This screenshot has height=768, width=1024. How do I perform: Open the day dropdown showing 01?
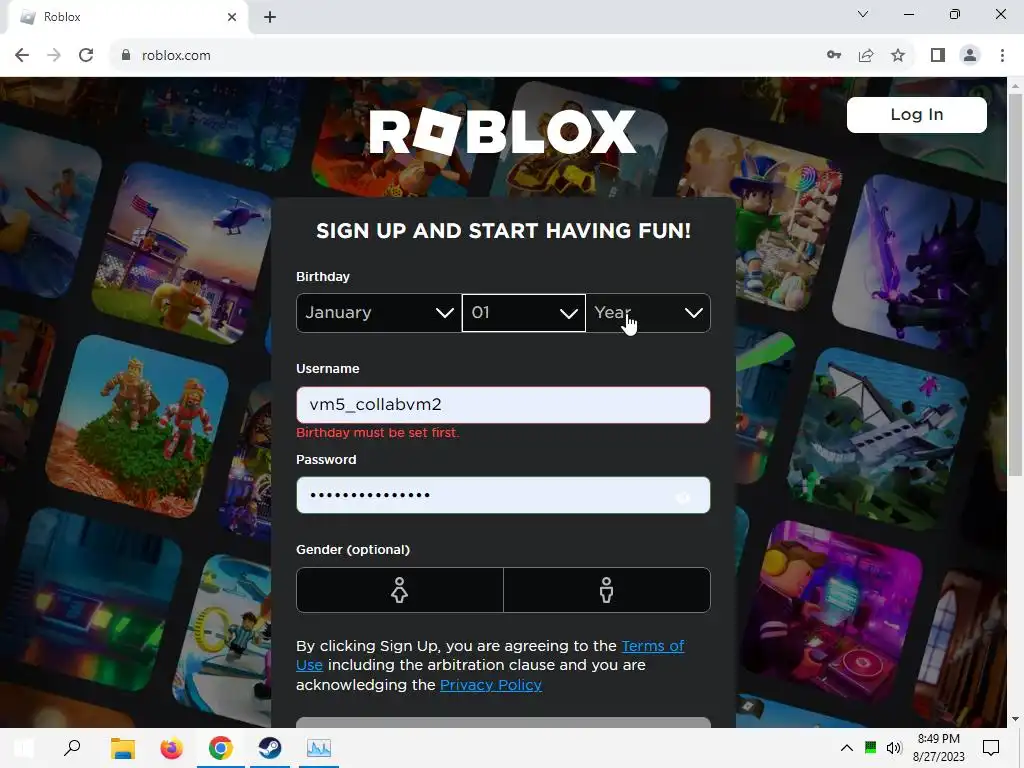524,313
